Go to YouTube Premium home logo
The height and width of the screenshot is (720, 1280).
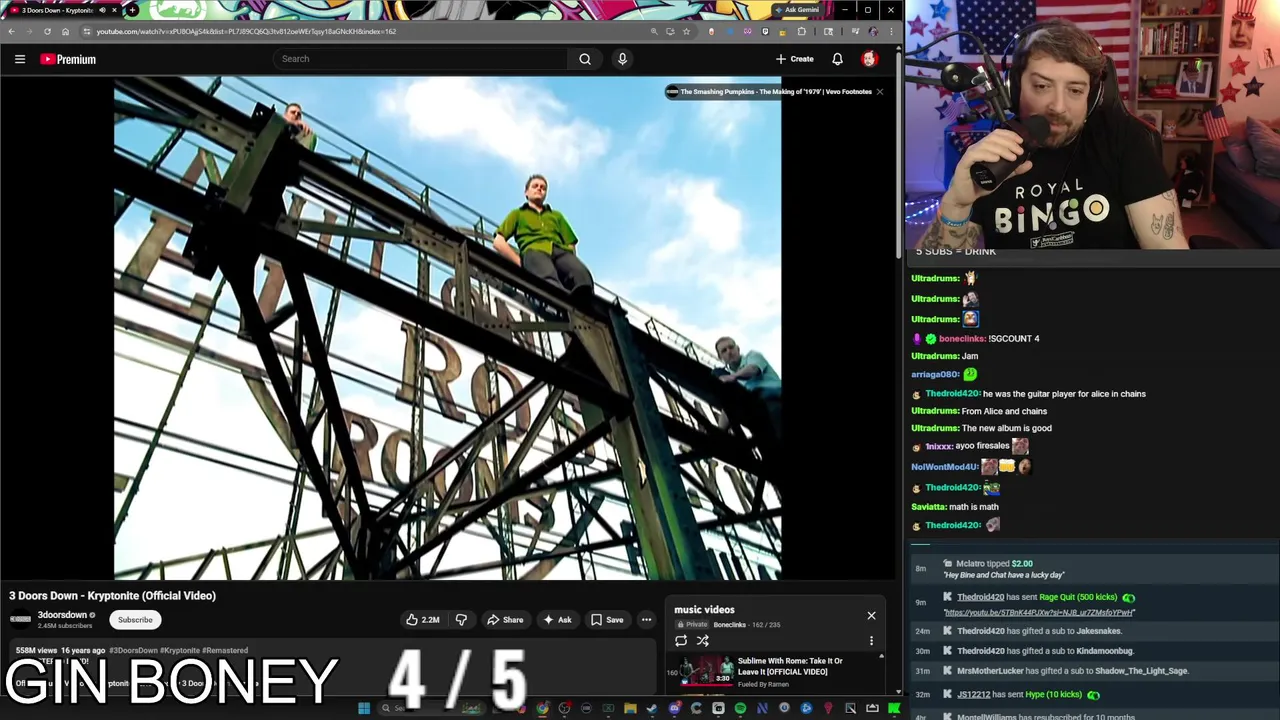(x=68, y=59)
